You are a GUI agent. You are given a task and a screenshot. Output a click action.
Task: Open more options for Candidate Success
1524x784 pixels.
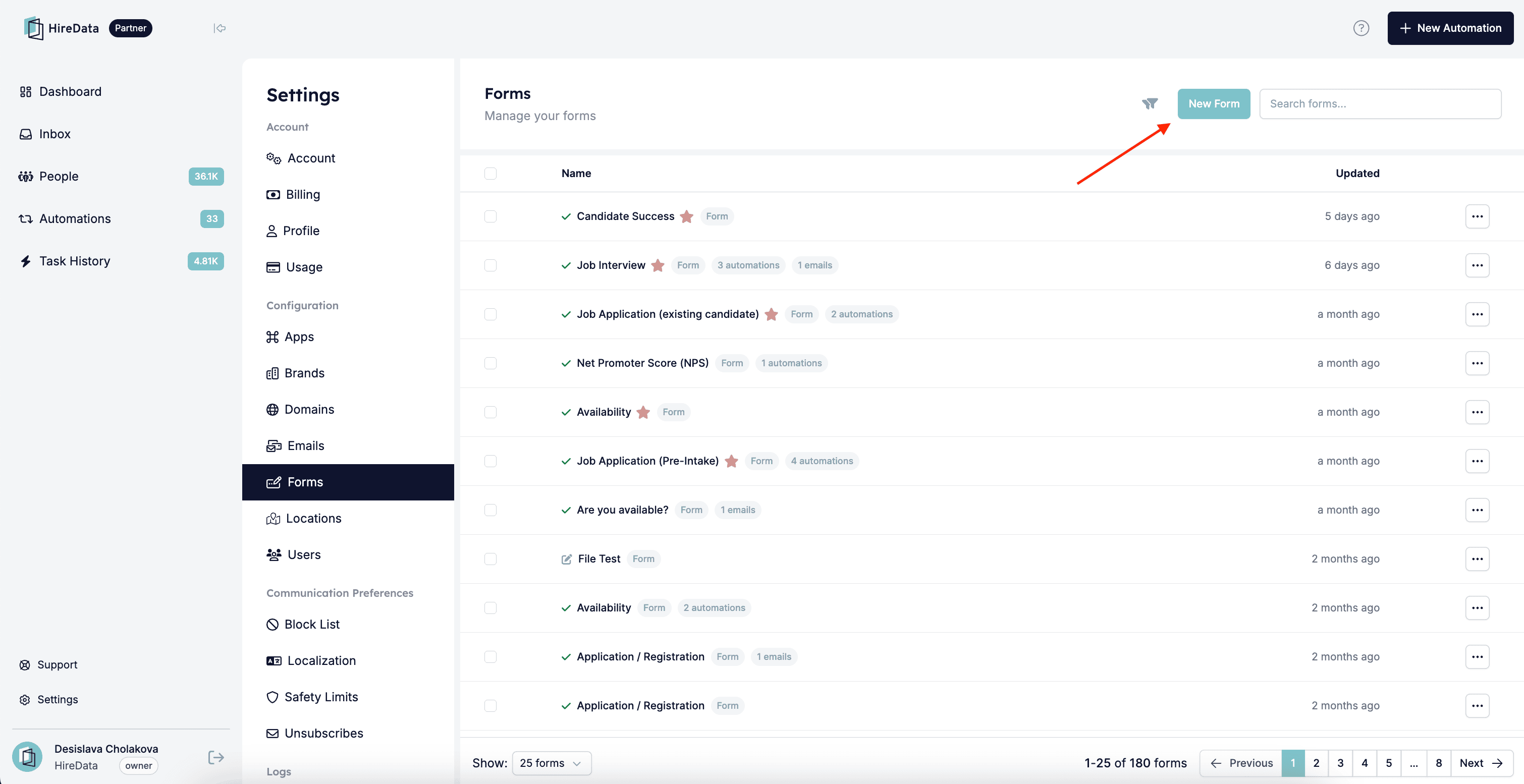click(1477, 216)
